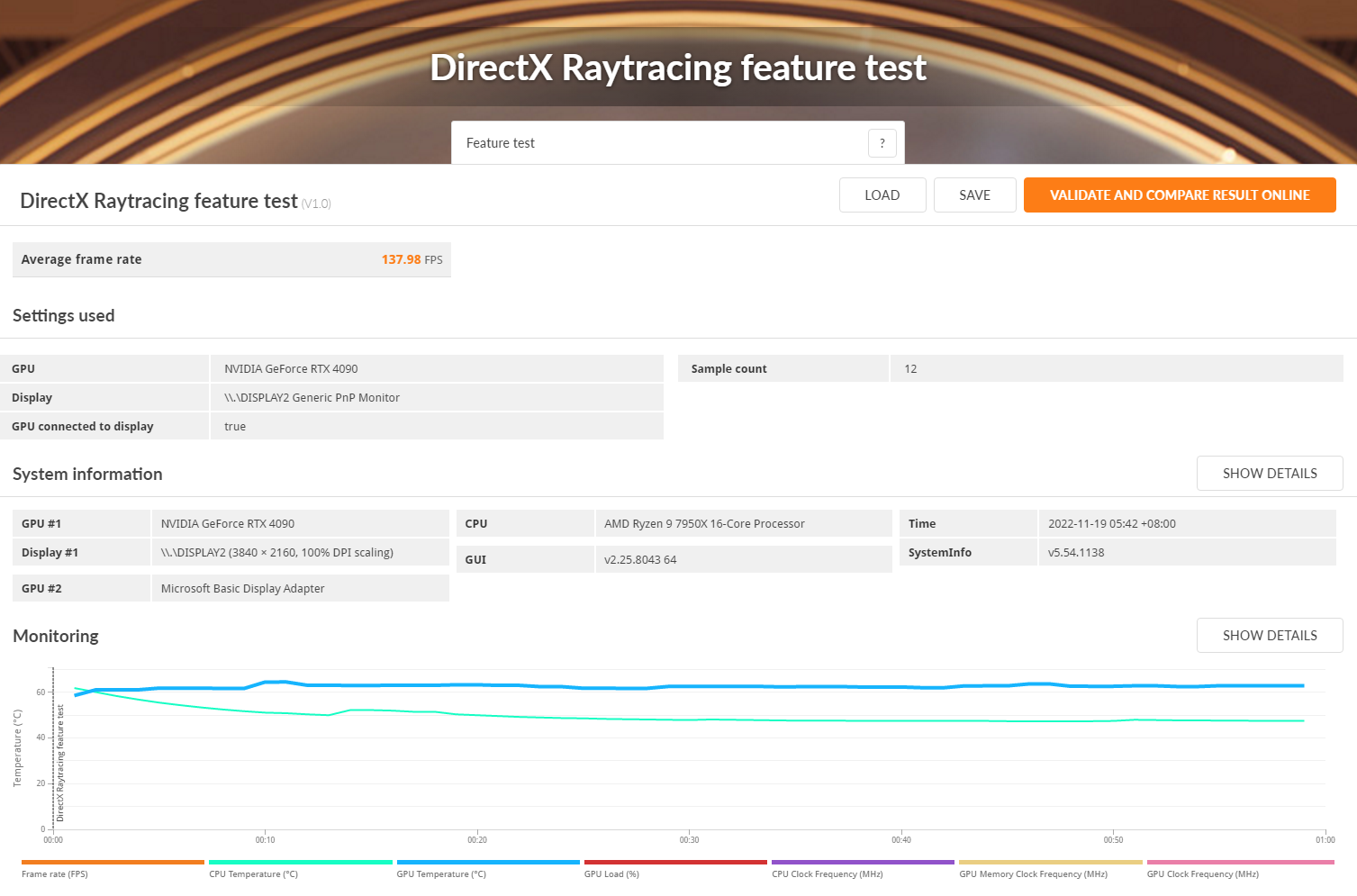Click the 01:00 timeline tick on chart
1357x896 pixels.
point(1325,840)
